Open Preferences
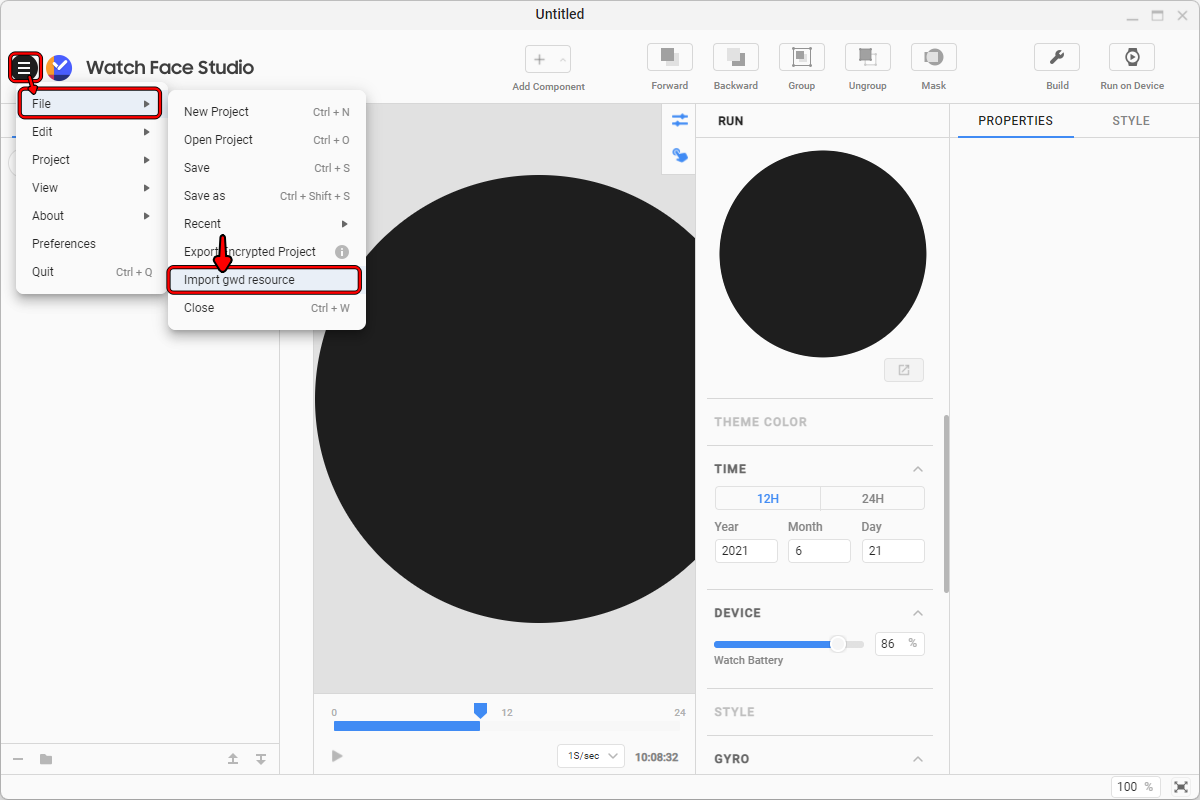This screenshot has height=800, width=1200. pos(91,244)
